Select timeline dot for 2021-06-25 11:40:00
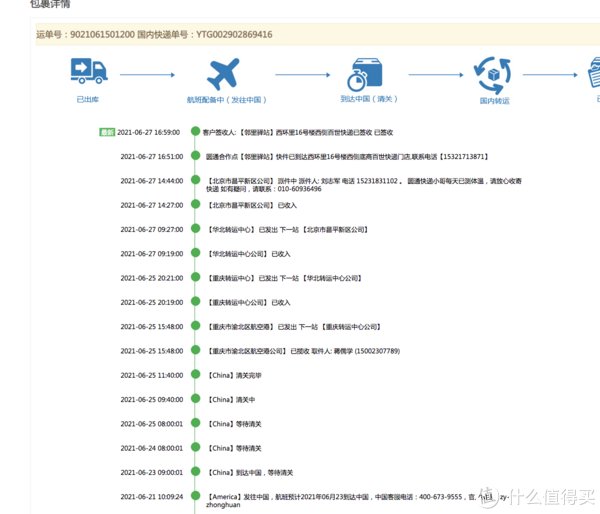This screenshot has height=514, width=600. tap(196, 374)
